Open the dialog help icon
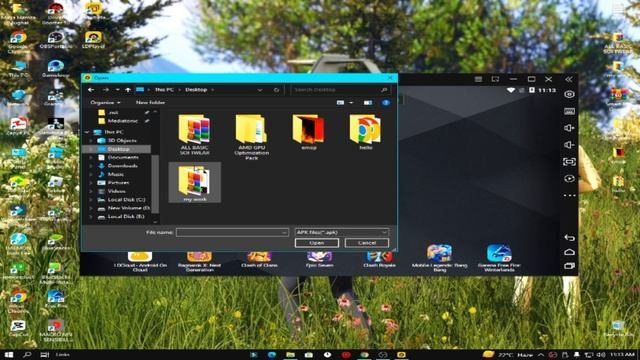This screenshot has width=640, height=360. [386, 103]
